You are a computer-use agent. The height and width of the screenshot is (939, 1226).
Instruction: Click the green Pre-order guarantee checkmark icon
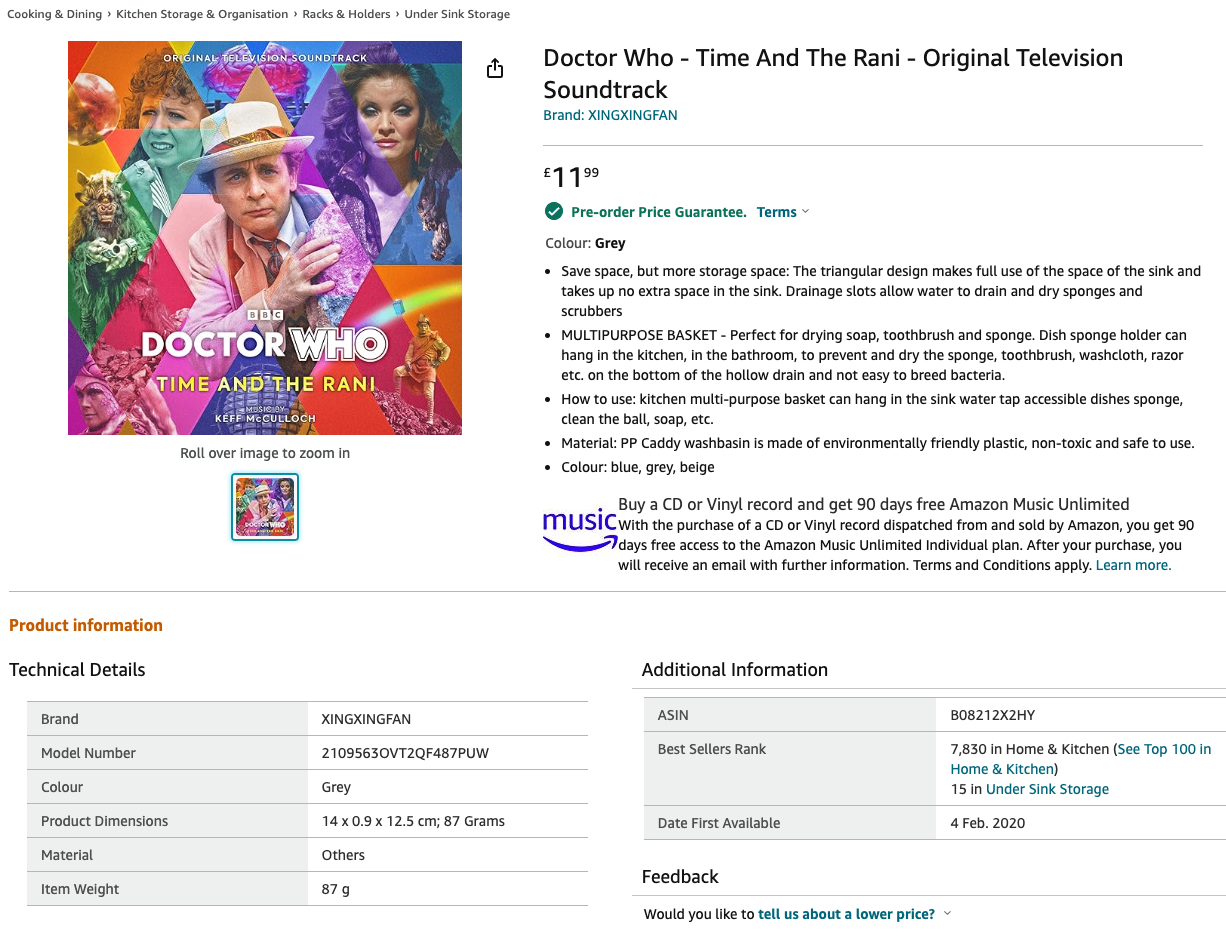(553, 211)
